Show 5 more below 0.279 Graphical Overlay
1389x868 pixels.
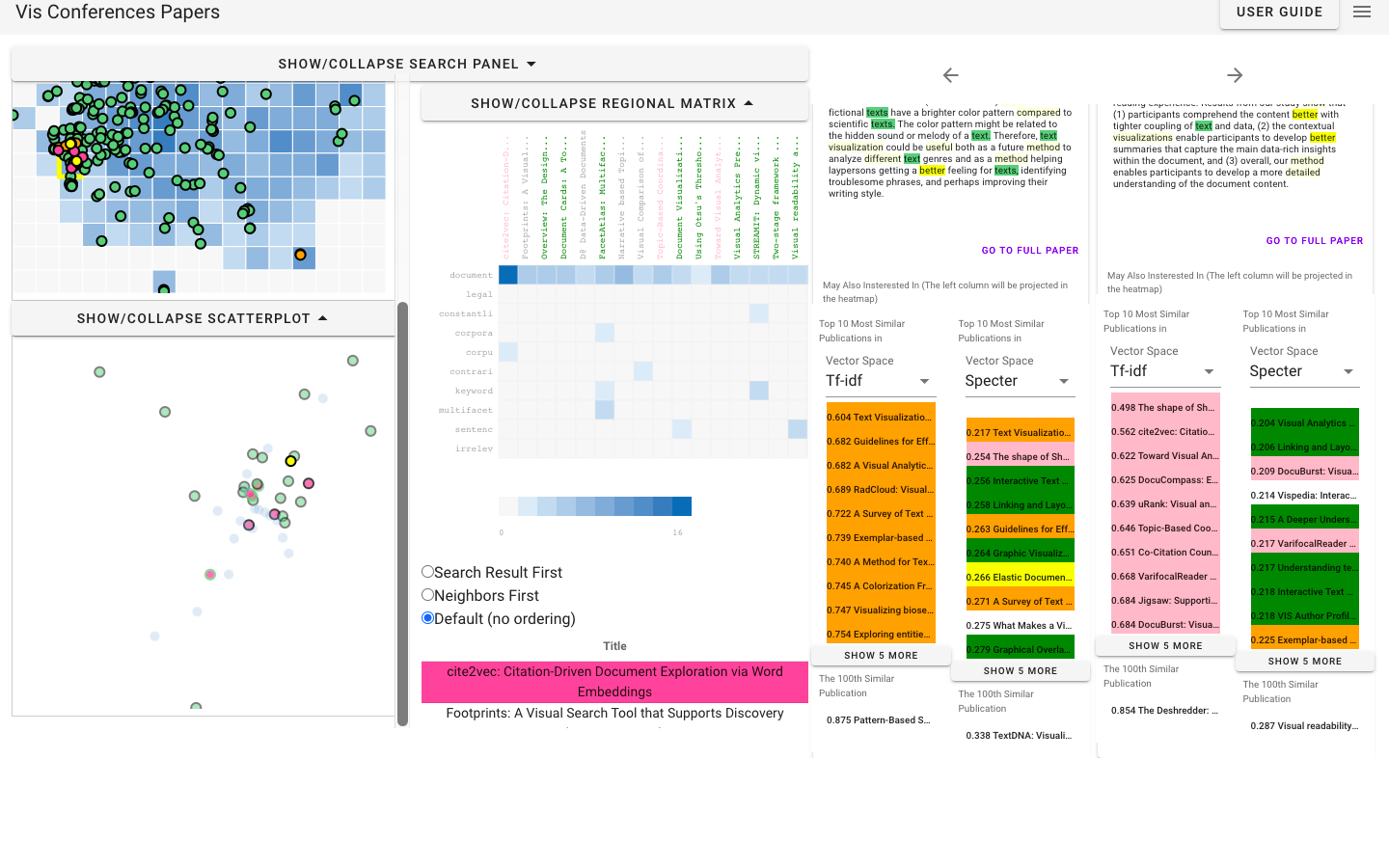(x=1021, y=671)
